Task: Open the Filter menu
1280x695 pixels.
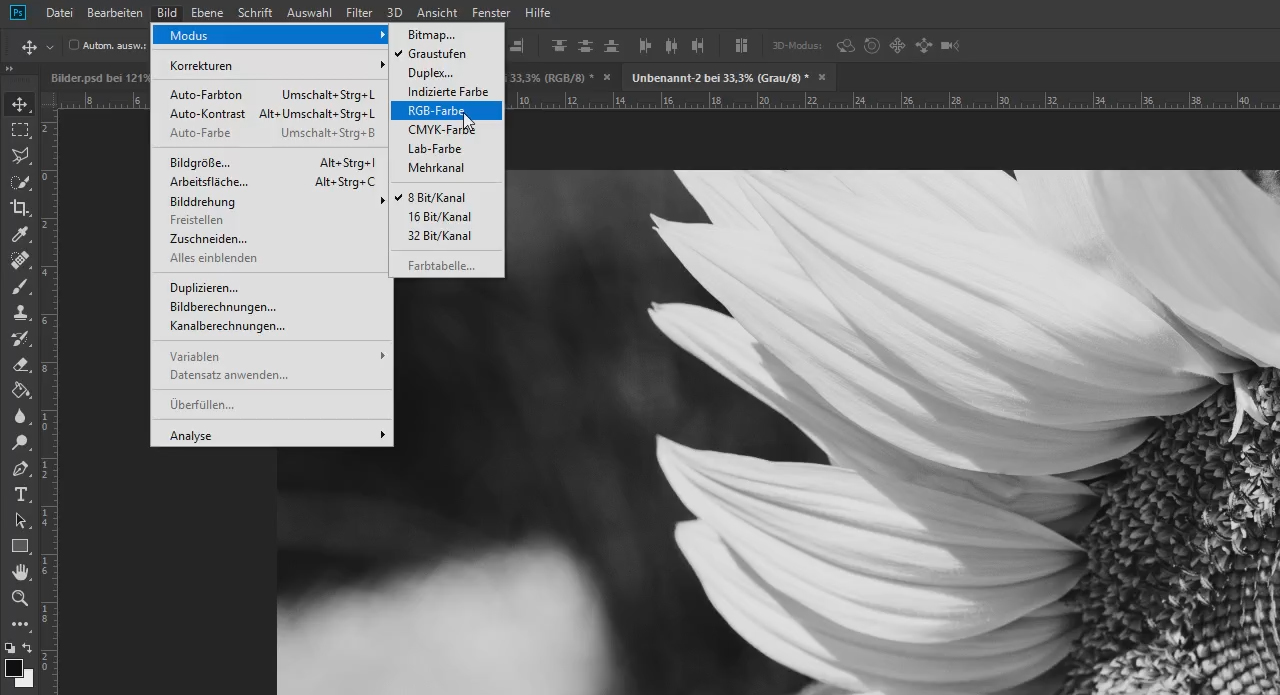Action: click(x=359, y=13)
